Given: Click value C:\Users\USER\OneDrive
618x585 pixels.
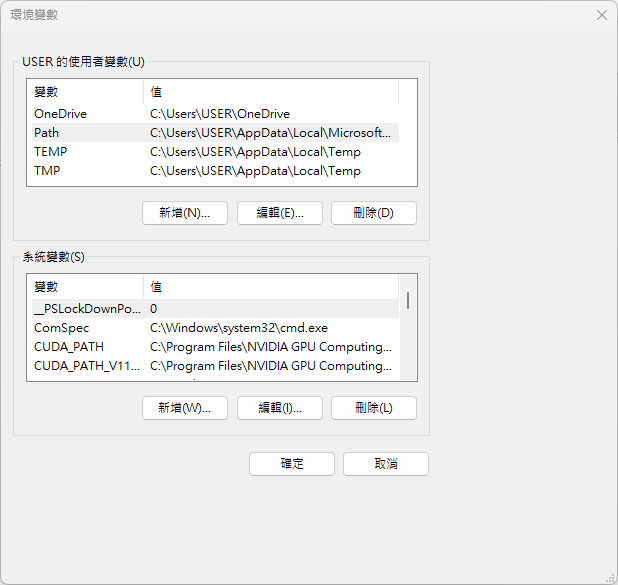Looking at the screenshot, I should (220, 114).
